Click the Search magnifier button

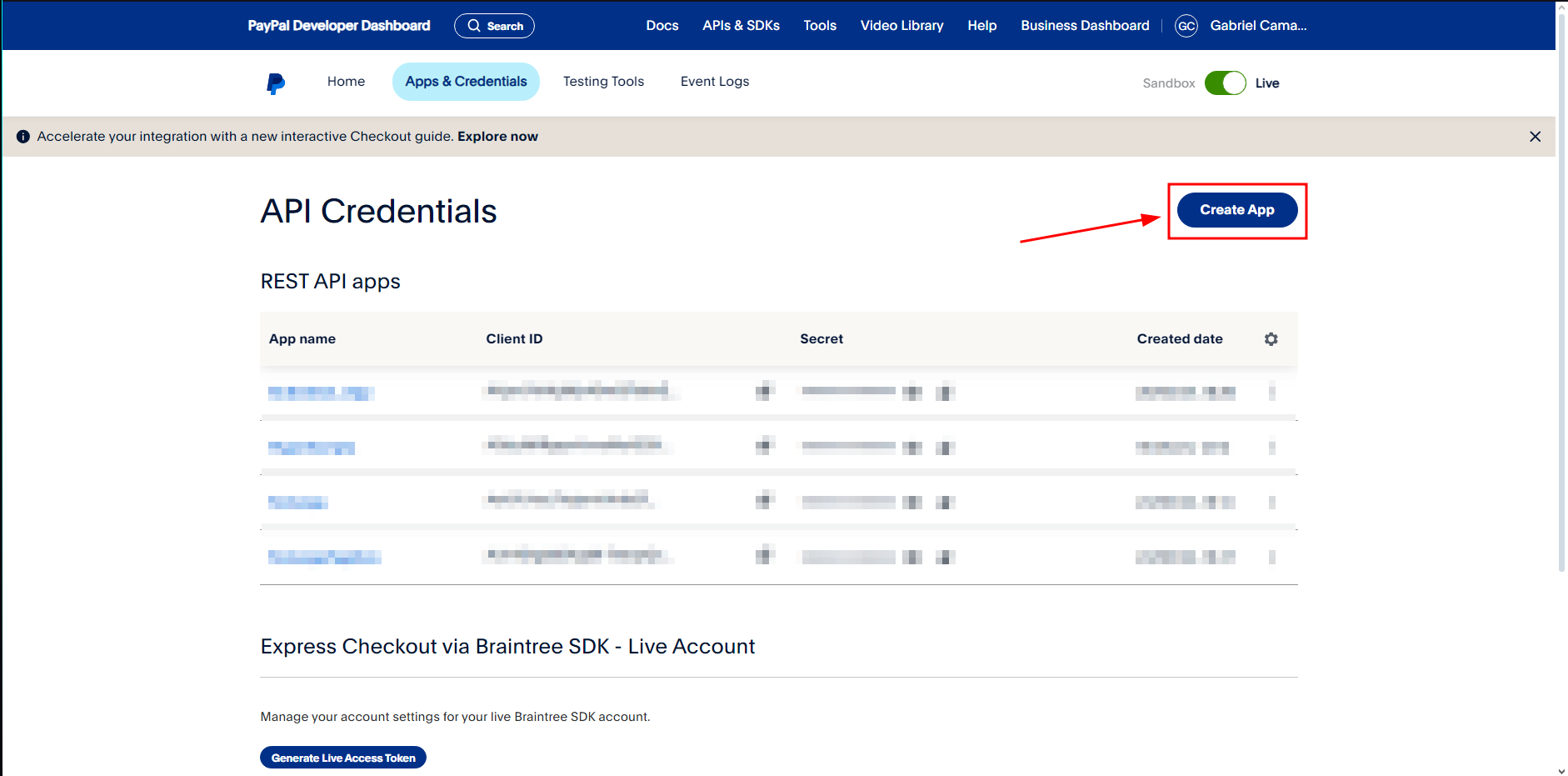pos(494,26)
